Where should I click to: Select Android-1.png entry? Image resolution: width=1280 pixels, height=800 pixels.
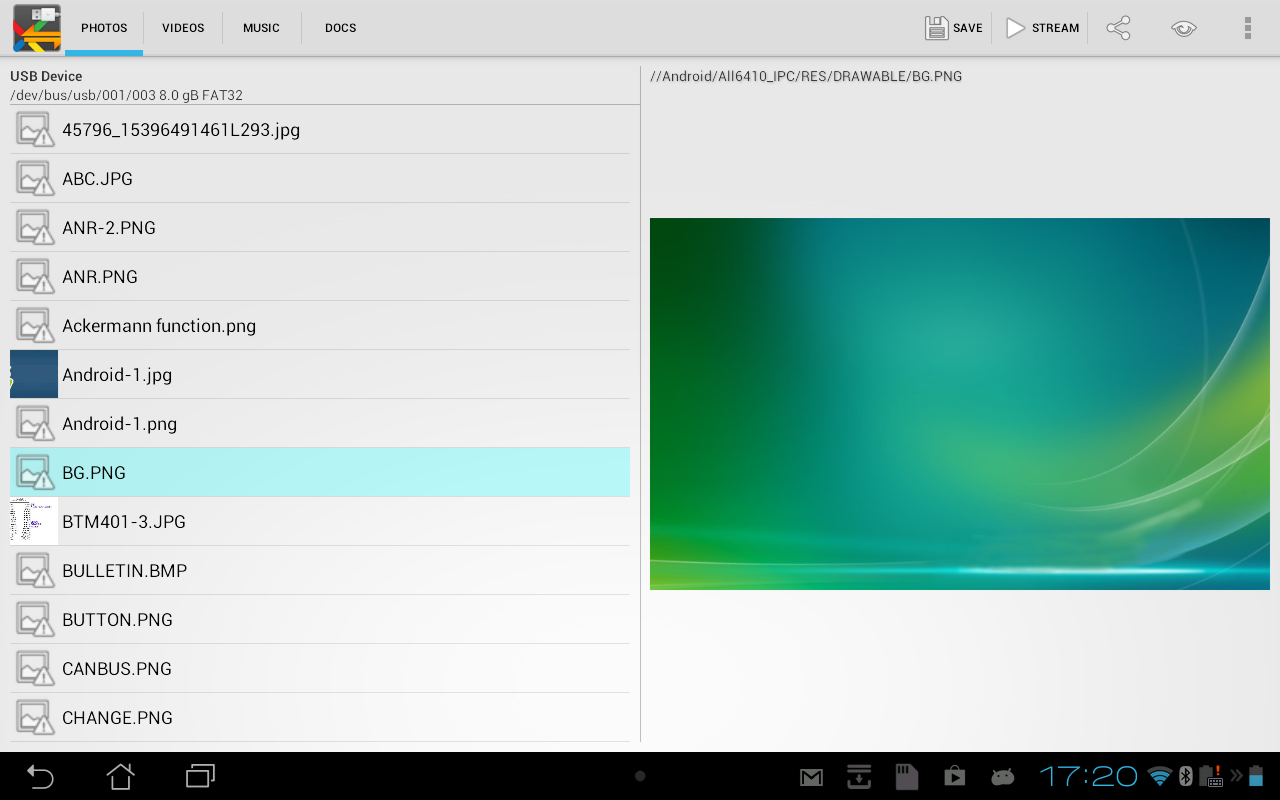coord(320,423)
